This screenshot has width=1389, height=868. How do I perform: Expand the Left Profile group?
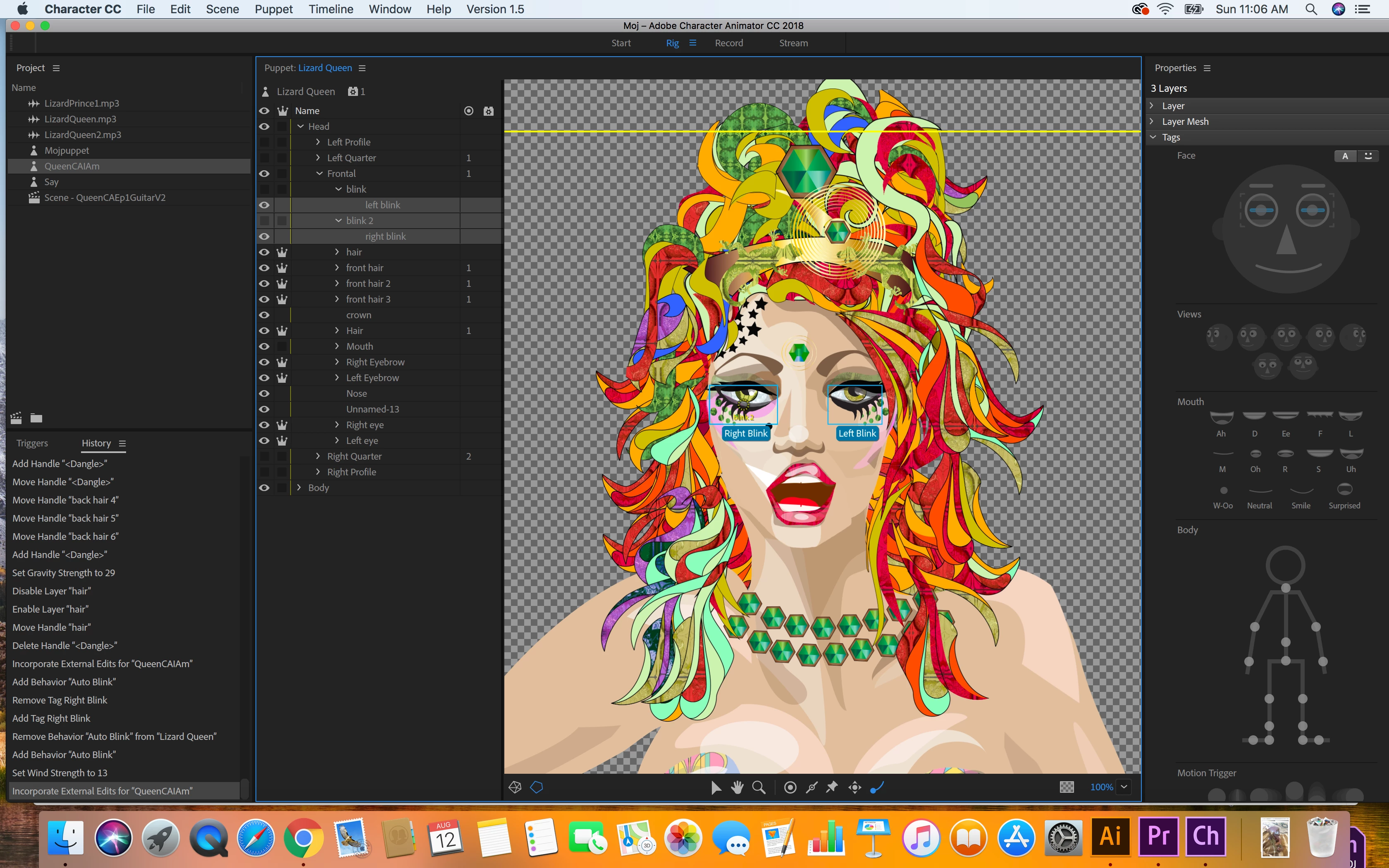point(318,142)
